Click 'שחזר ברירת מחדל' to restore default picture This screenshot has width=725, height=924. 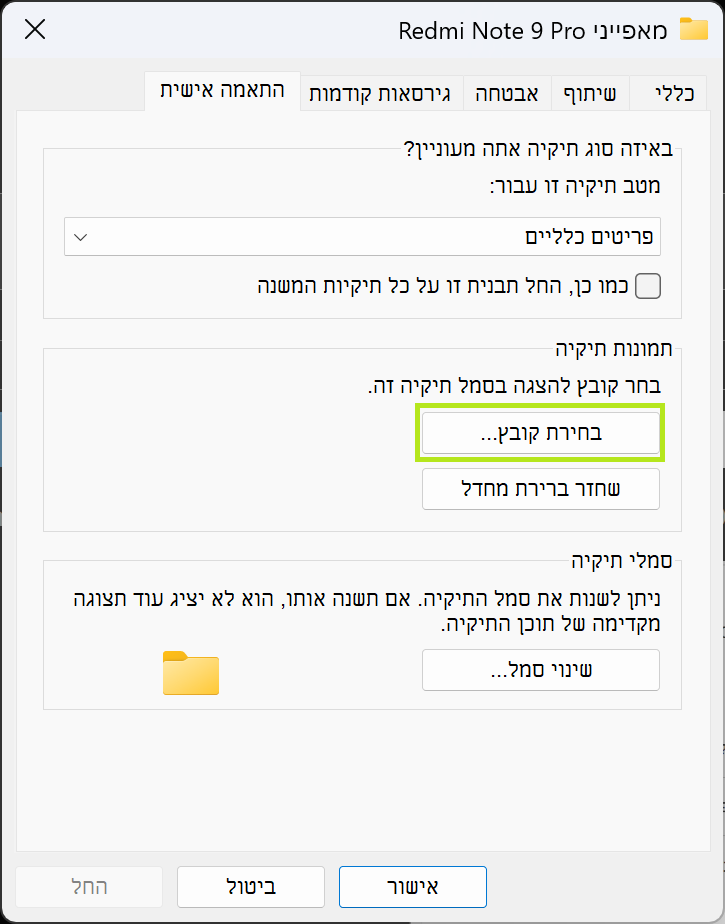click(x=540, y=489)
